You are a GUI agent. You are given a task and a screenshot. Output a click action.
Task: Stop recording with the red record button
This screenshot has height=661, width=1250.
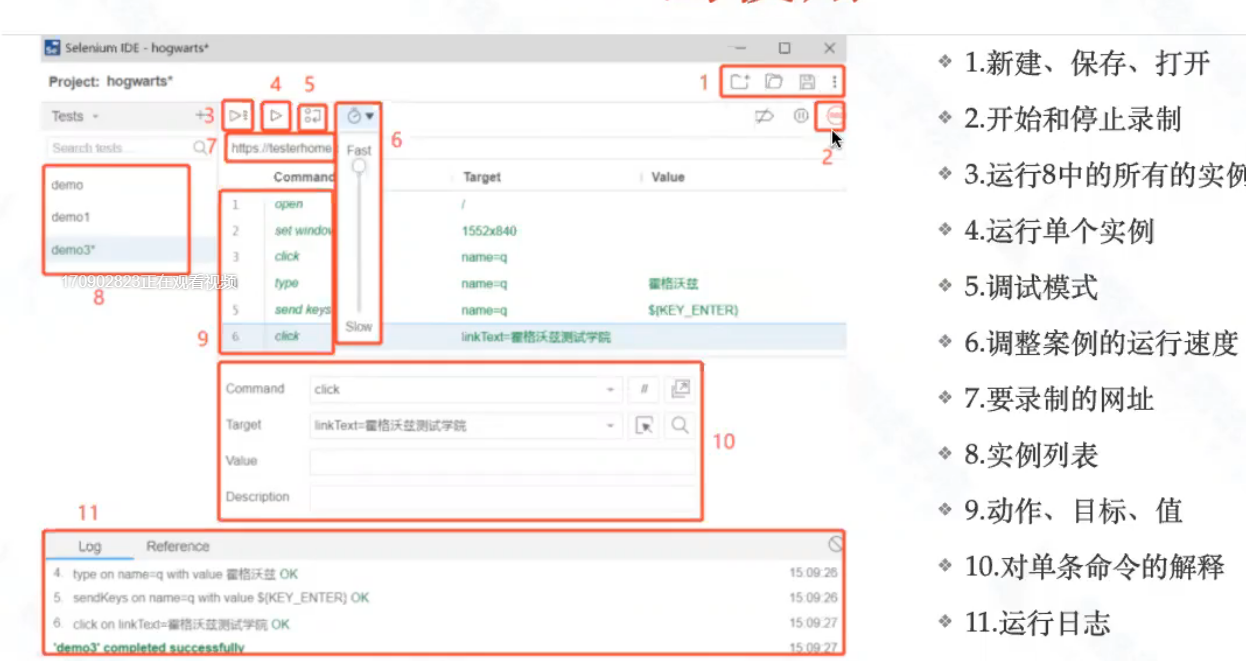click(x=835, y=116)
